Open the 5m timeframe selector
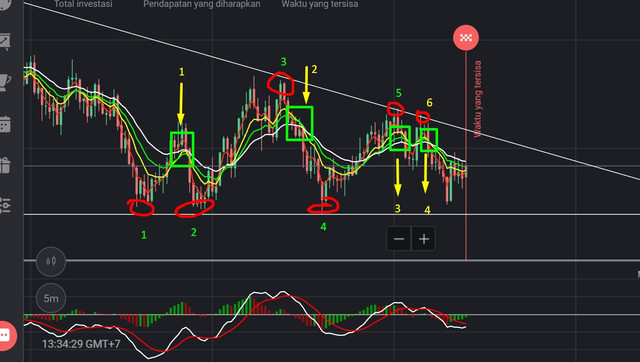Screen dimensions: 640x362 51,298
